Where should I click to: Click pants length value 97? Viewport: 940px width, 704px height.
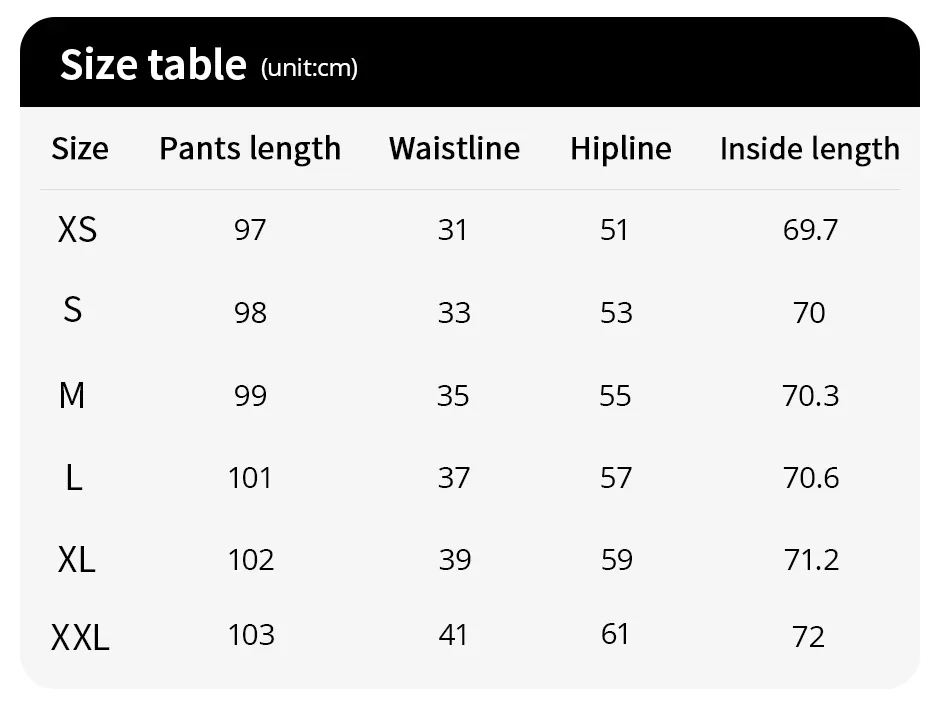[x=250, y=230]
